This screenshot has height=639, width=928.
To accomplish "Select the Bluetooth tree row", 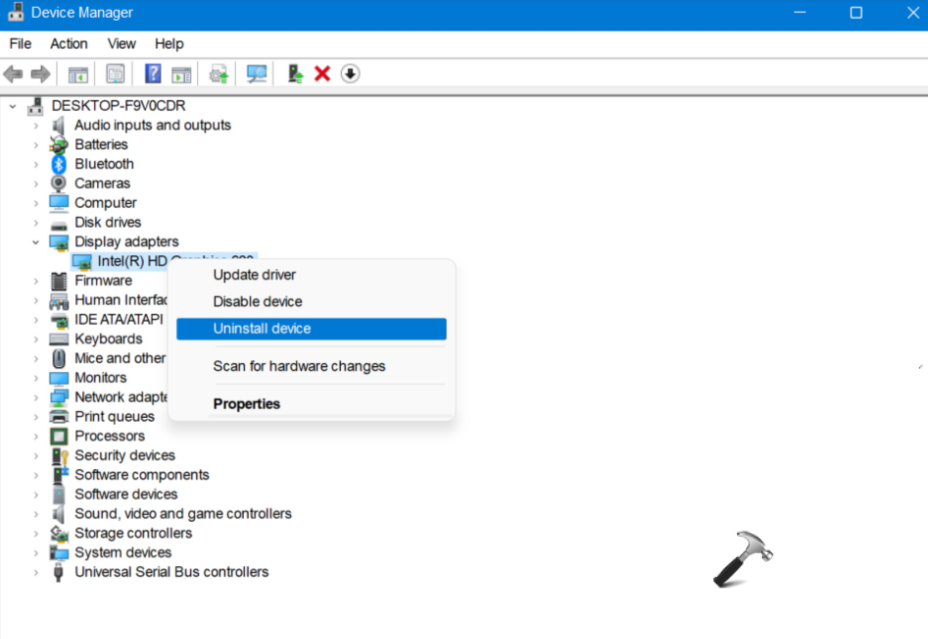I will point(104,164).
